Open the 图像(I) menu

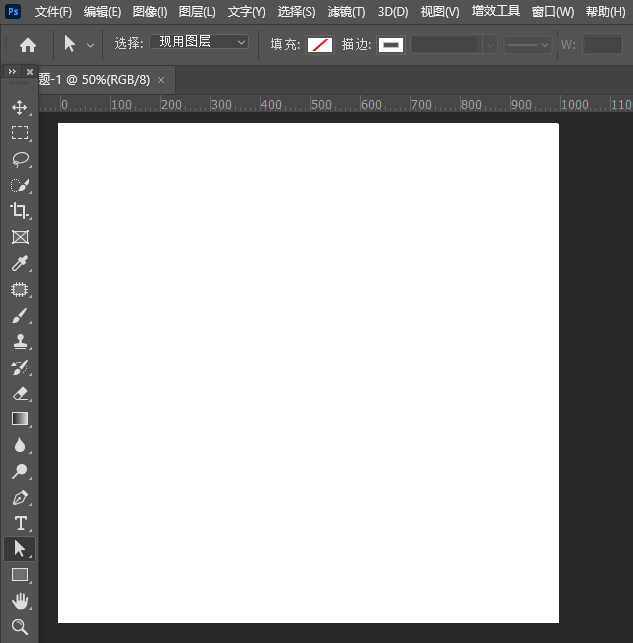150,11
